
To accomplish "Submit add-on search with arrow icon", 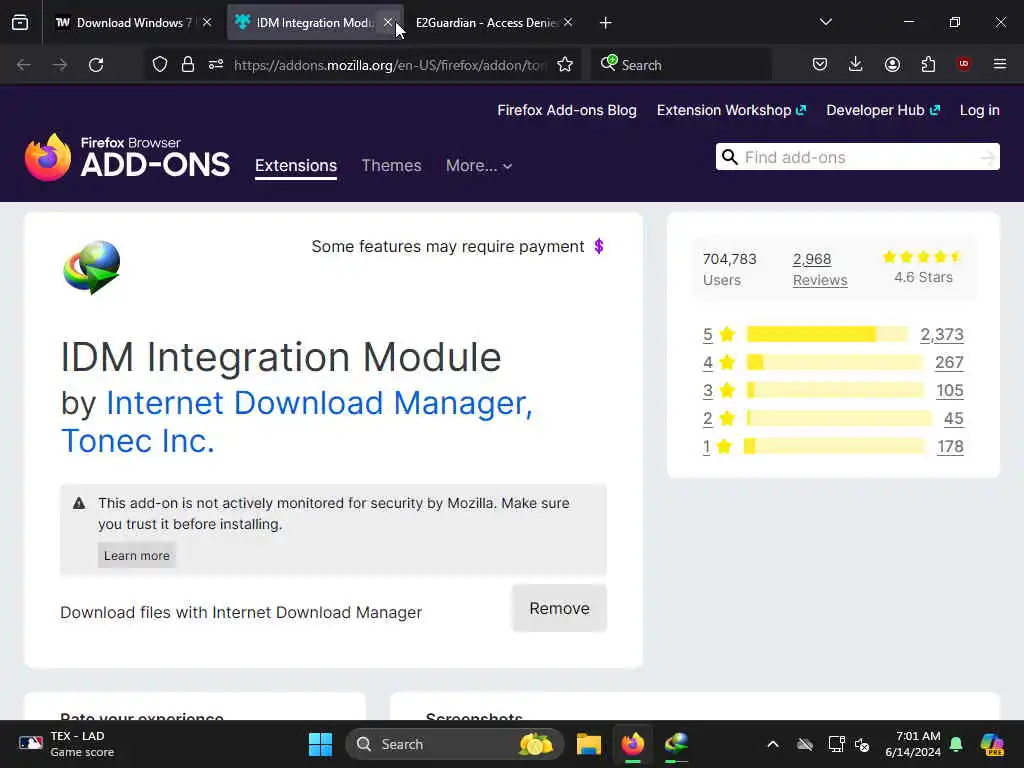I will (987, 157).
